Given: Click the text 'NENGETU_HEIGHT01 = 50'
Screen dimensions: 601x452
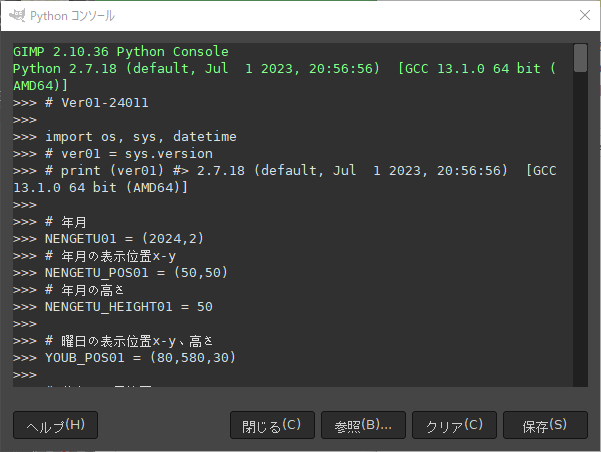Looking at the screenshot, I should point(129,307).
